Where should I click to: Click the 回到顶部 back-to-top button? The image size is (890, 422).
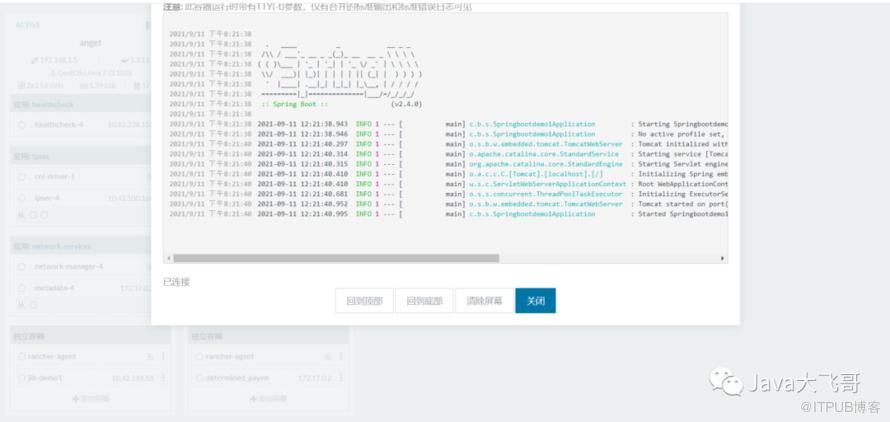click(x=364, y=300)
